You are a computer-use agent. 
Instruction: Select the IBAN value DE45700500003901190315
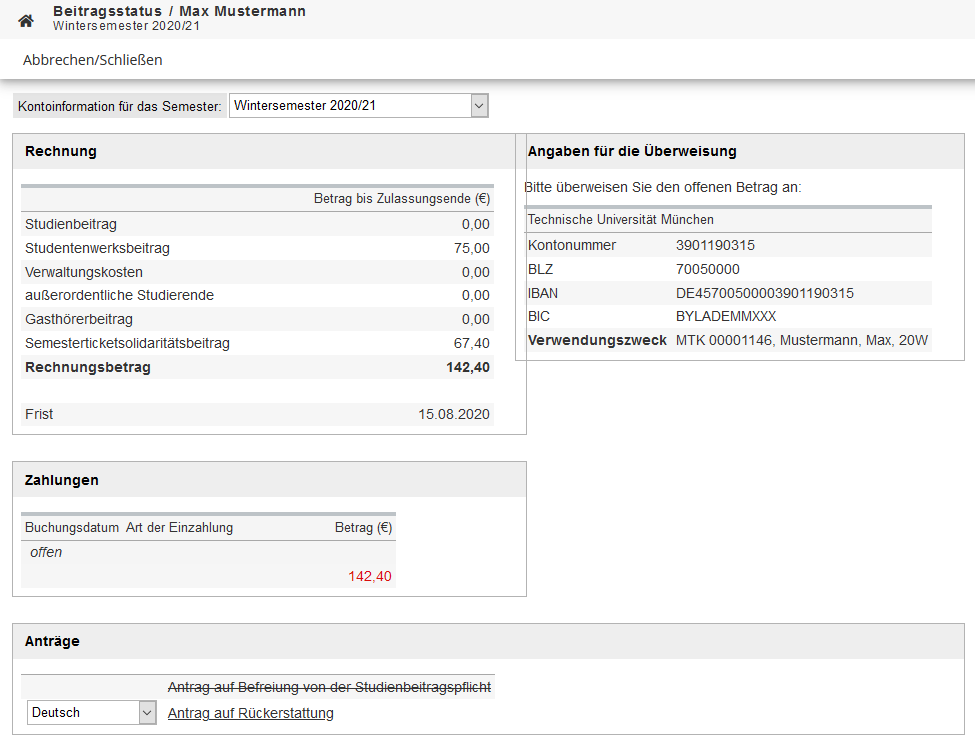[x=764, y=293]
